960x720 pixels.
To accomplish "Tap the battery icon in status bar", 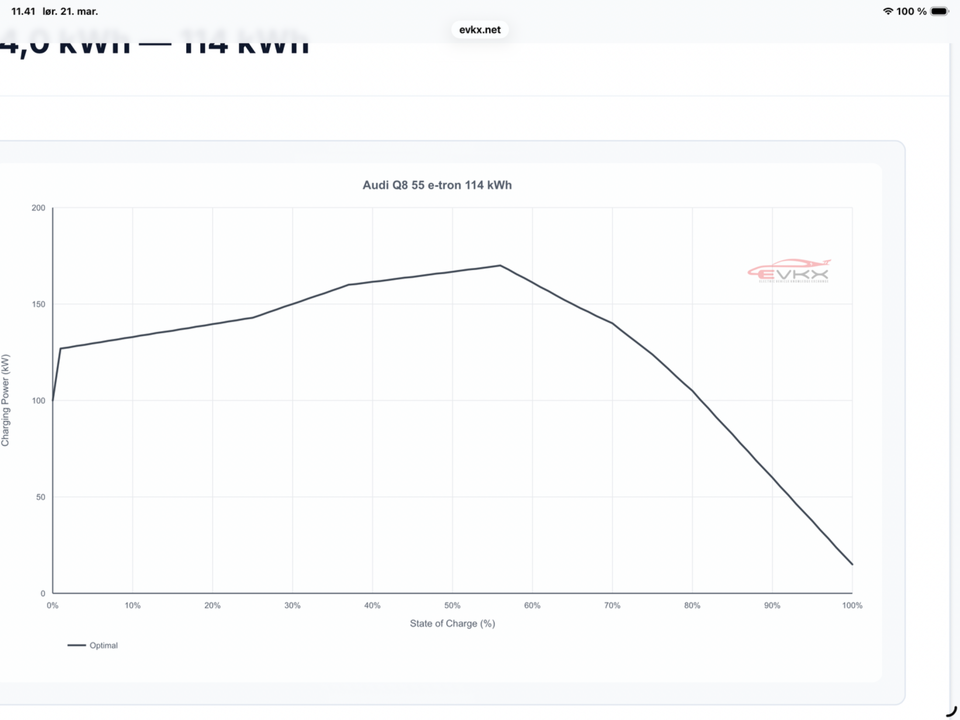I will (939, 11).
